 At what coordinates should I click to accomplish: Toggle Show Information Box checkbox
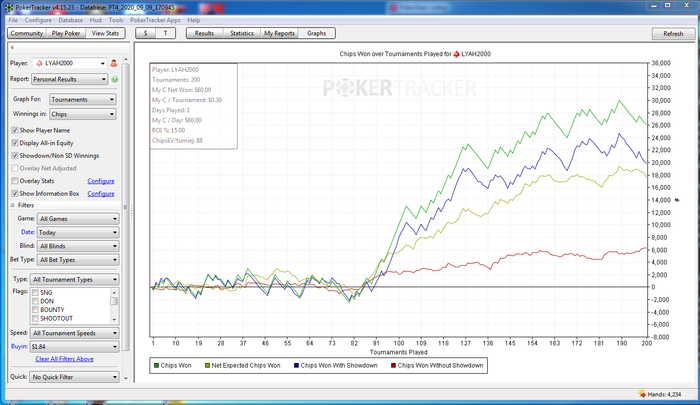[x=15, y=193]
